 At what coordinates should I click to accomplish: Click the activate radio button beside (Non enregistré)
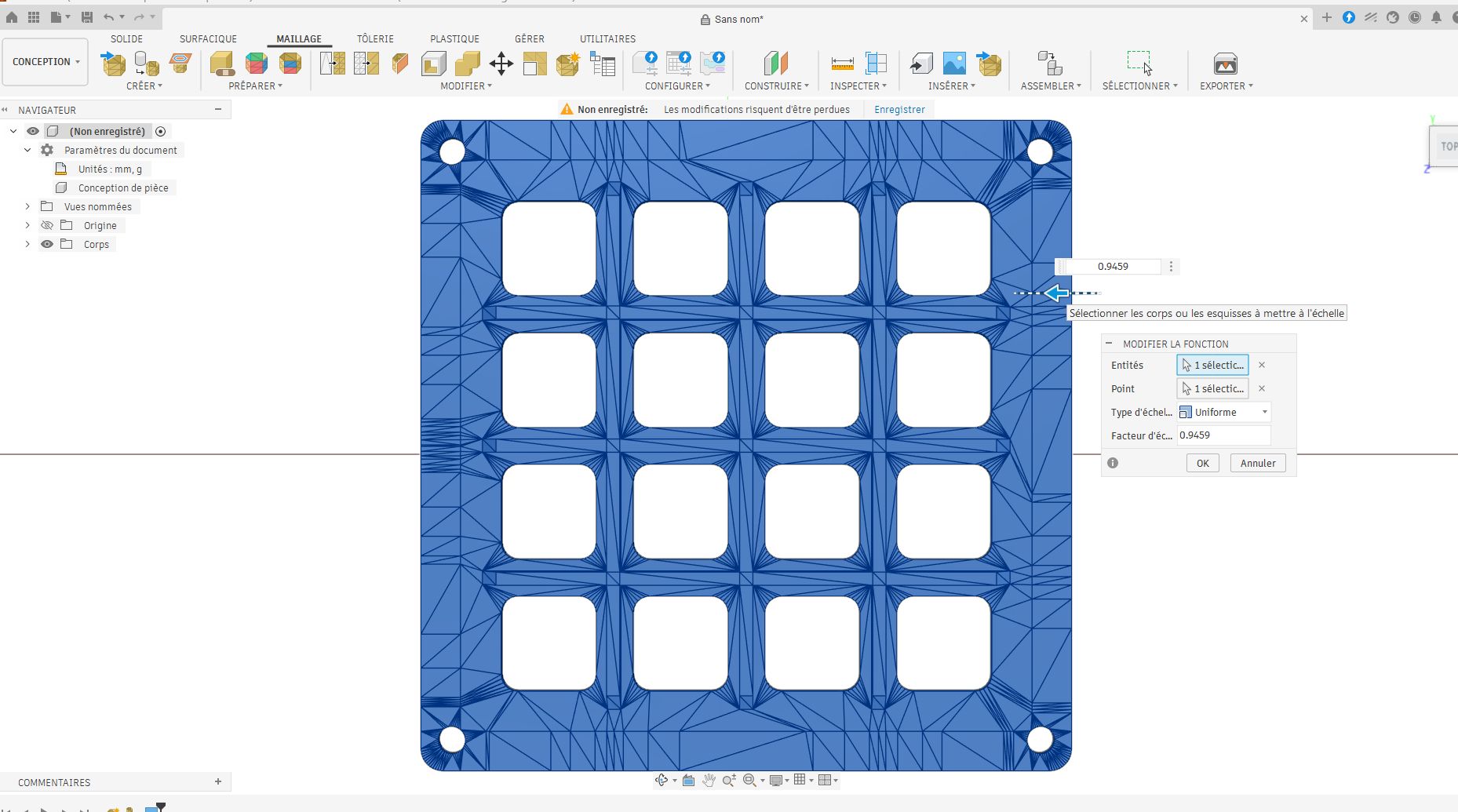(x=161, y=131)
